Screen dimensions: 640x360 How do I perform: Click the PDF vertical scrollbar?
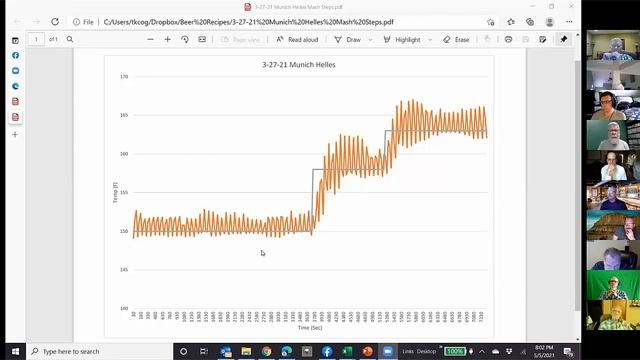click(577, 186)
